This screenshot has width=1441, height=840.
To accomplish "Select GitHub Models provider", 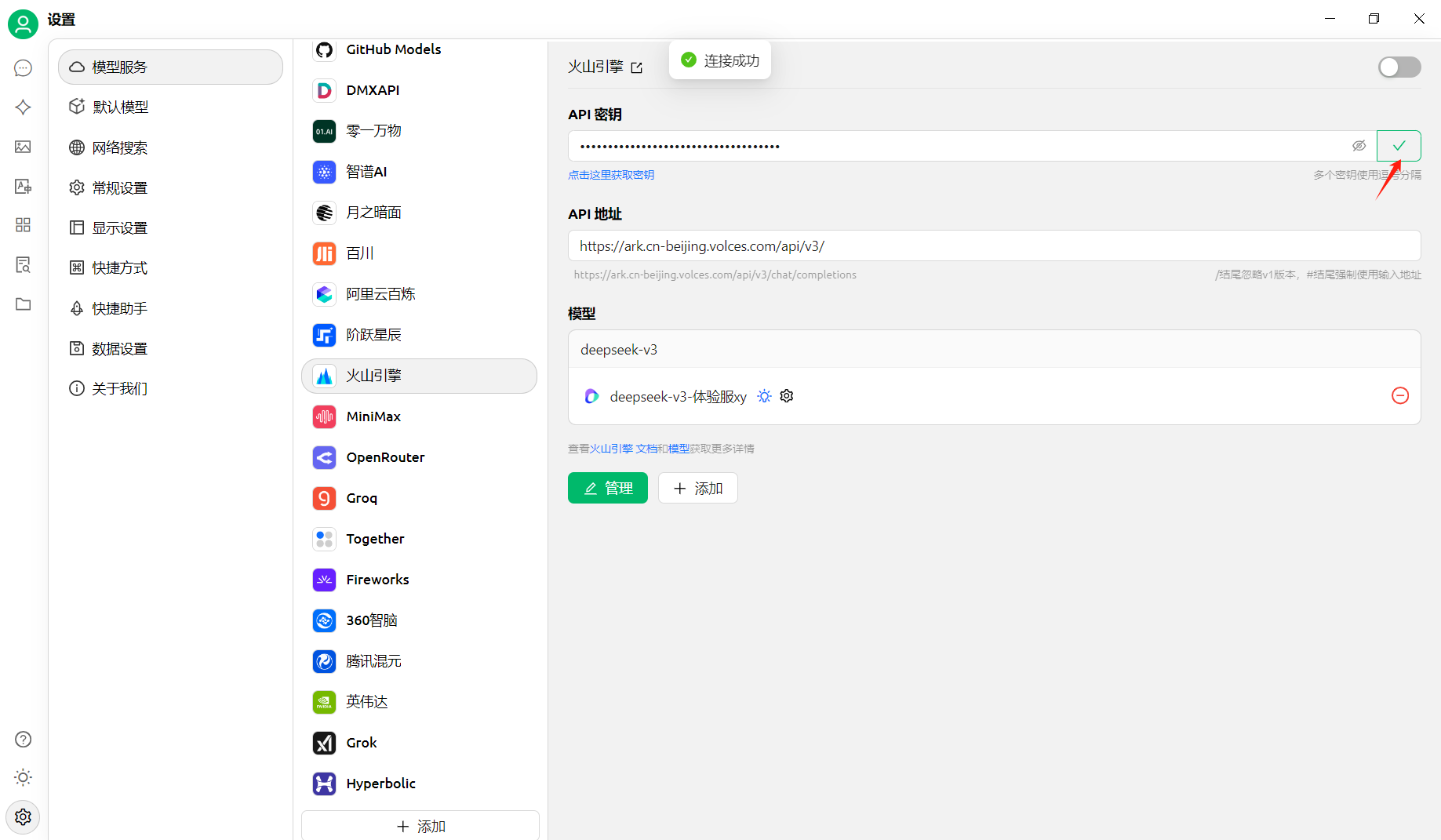I will pyautogui.click(x=420, y=49).
